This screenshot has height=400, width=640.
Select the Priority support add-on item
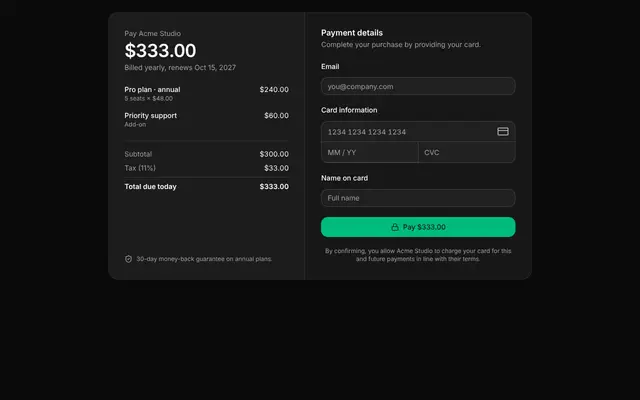pos(207,120)
